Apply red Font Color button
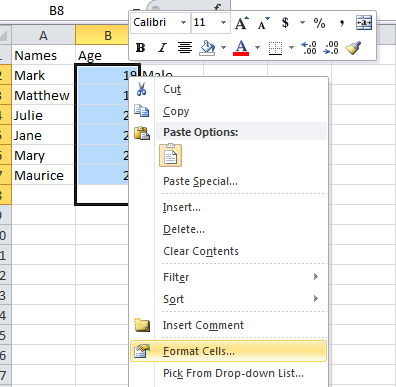The width and height of the screenshot is (396, 387). tap(241, 48)
